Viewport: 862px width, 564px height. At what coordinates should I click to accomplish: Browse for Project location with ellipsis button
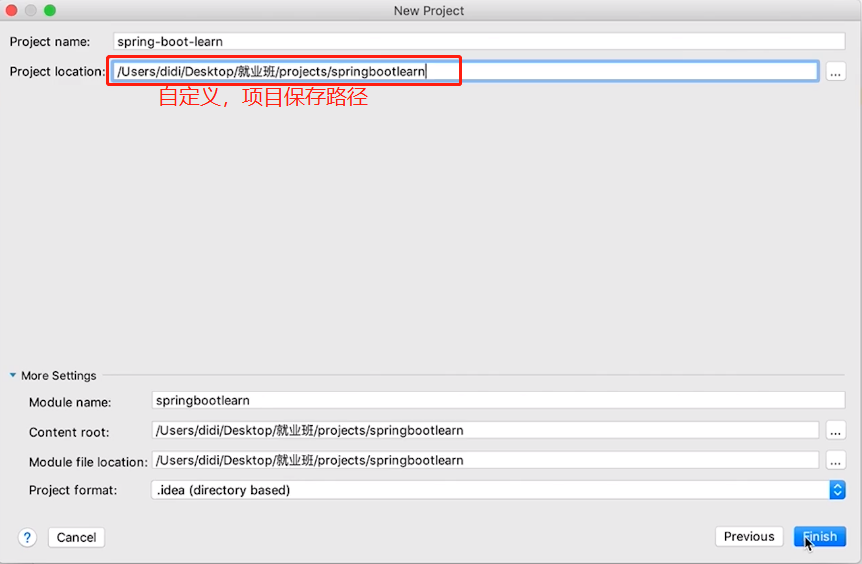(x=836, y=72)
